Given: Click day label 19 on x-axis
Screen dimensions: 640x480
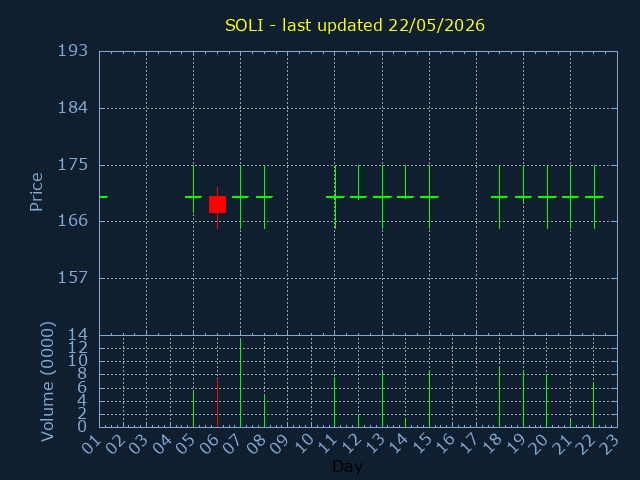Looking at the screenshot, I should (516, 443).
